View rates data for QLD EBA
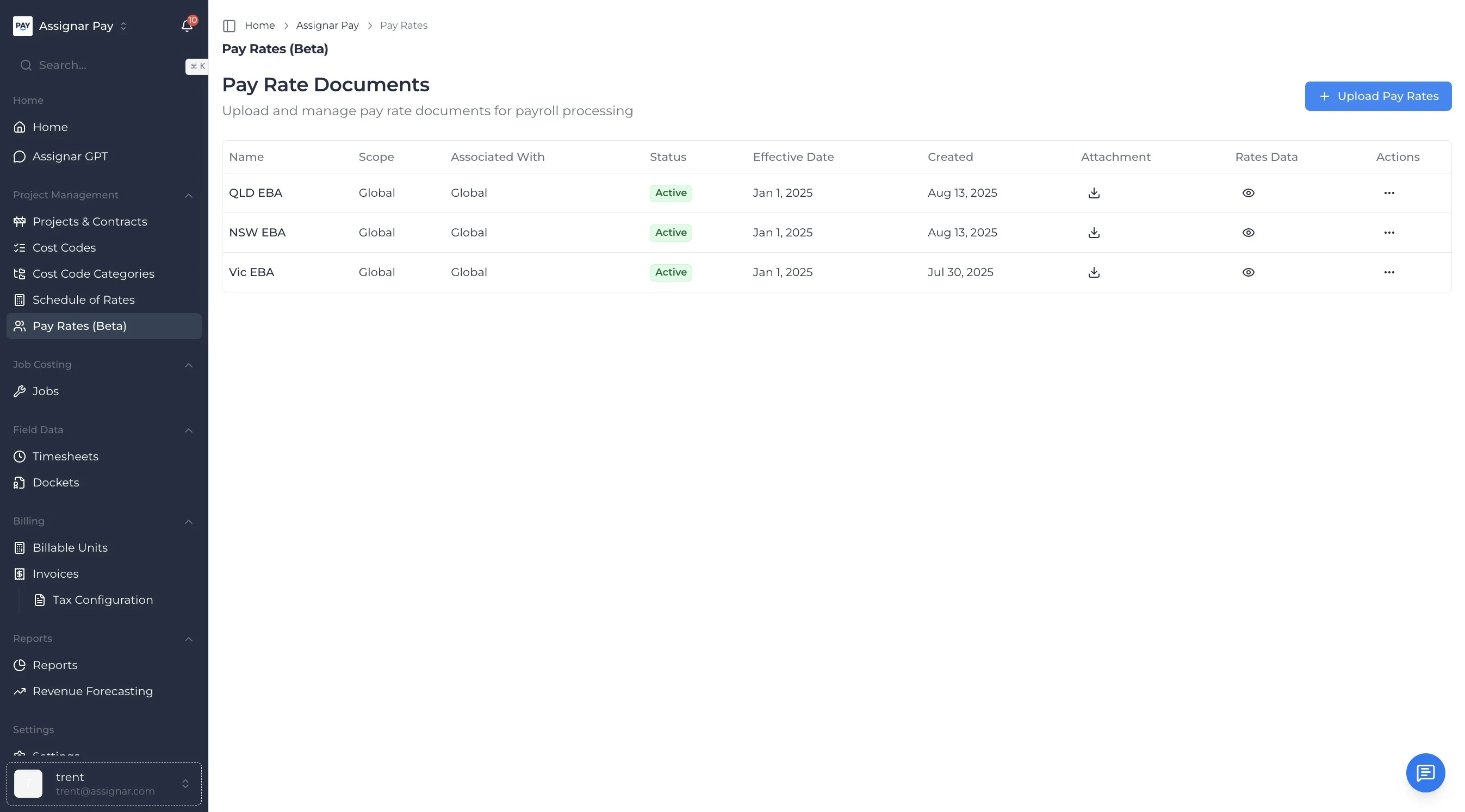 (1248, 193)
